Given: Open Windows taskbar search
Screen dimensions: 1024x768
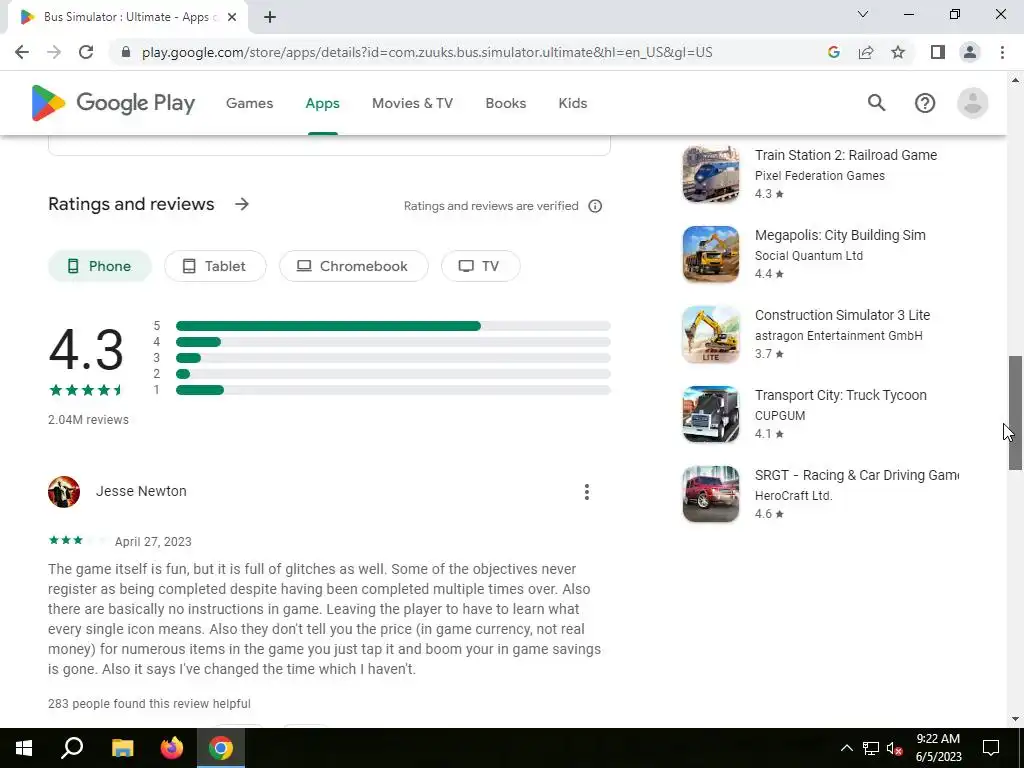Looking at the screenshot, I should [x=72, y=748].
